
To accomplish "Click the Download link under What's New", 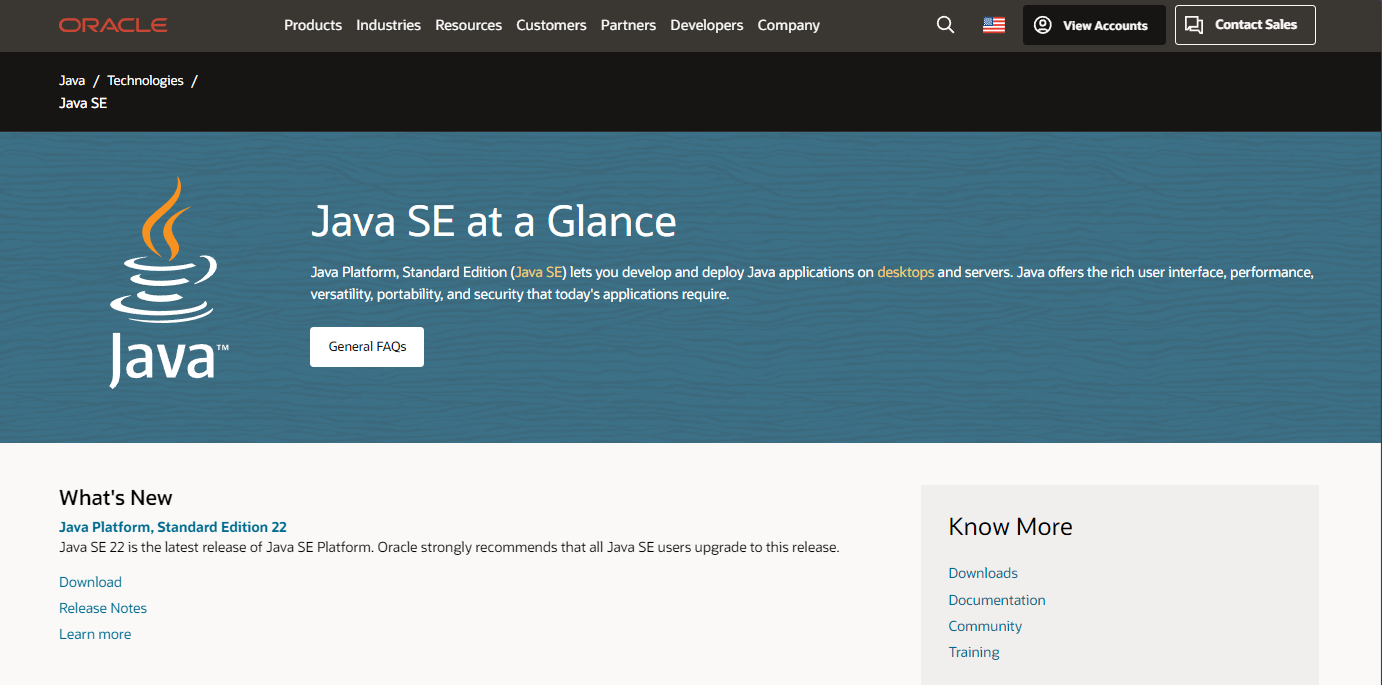I will point(90,582).
